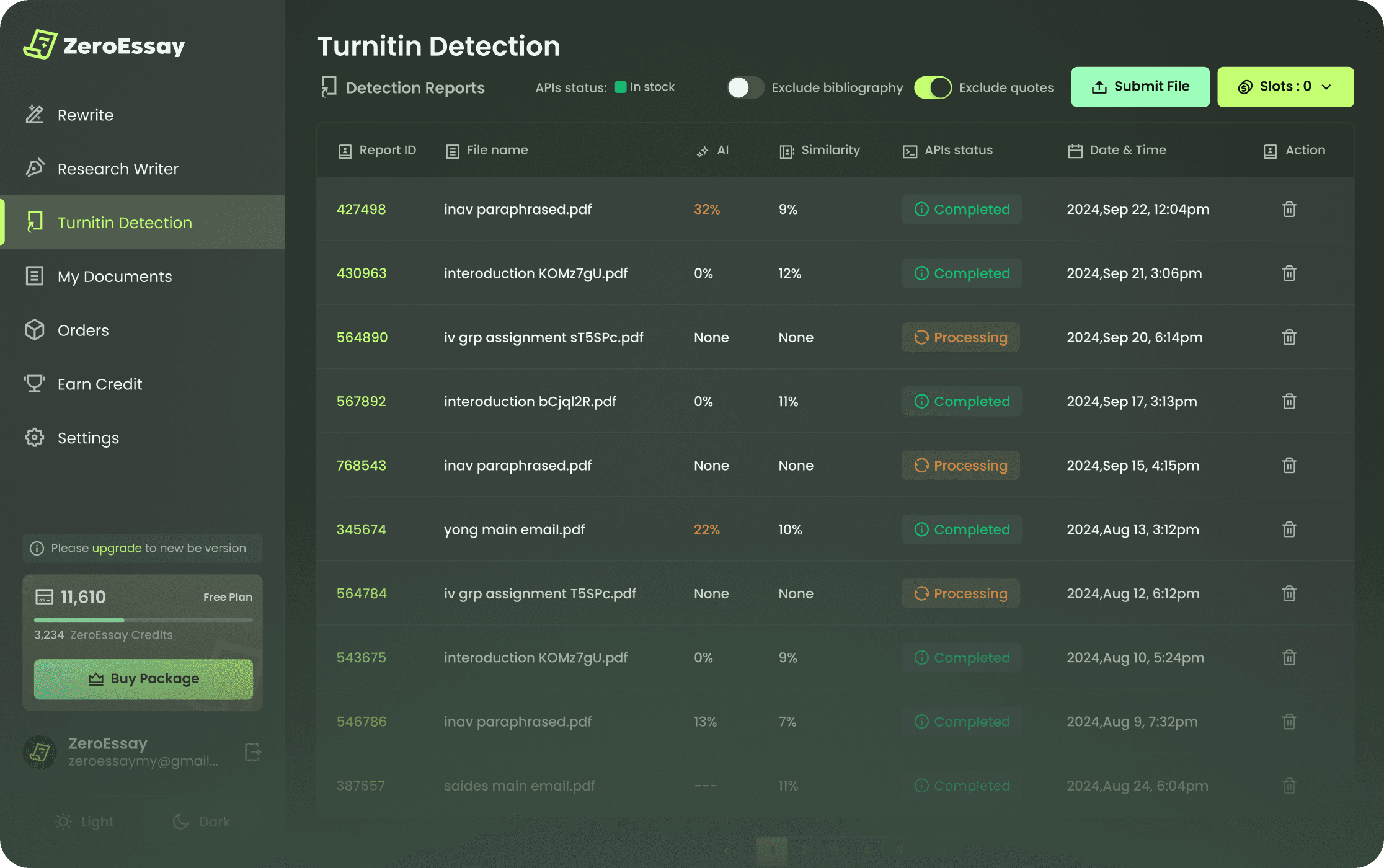This screenshot has width=1384, height=868.
Task: Delete report 387657 with trash icon
Action: (x=1289, y=786)
